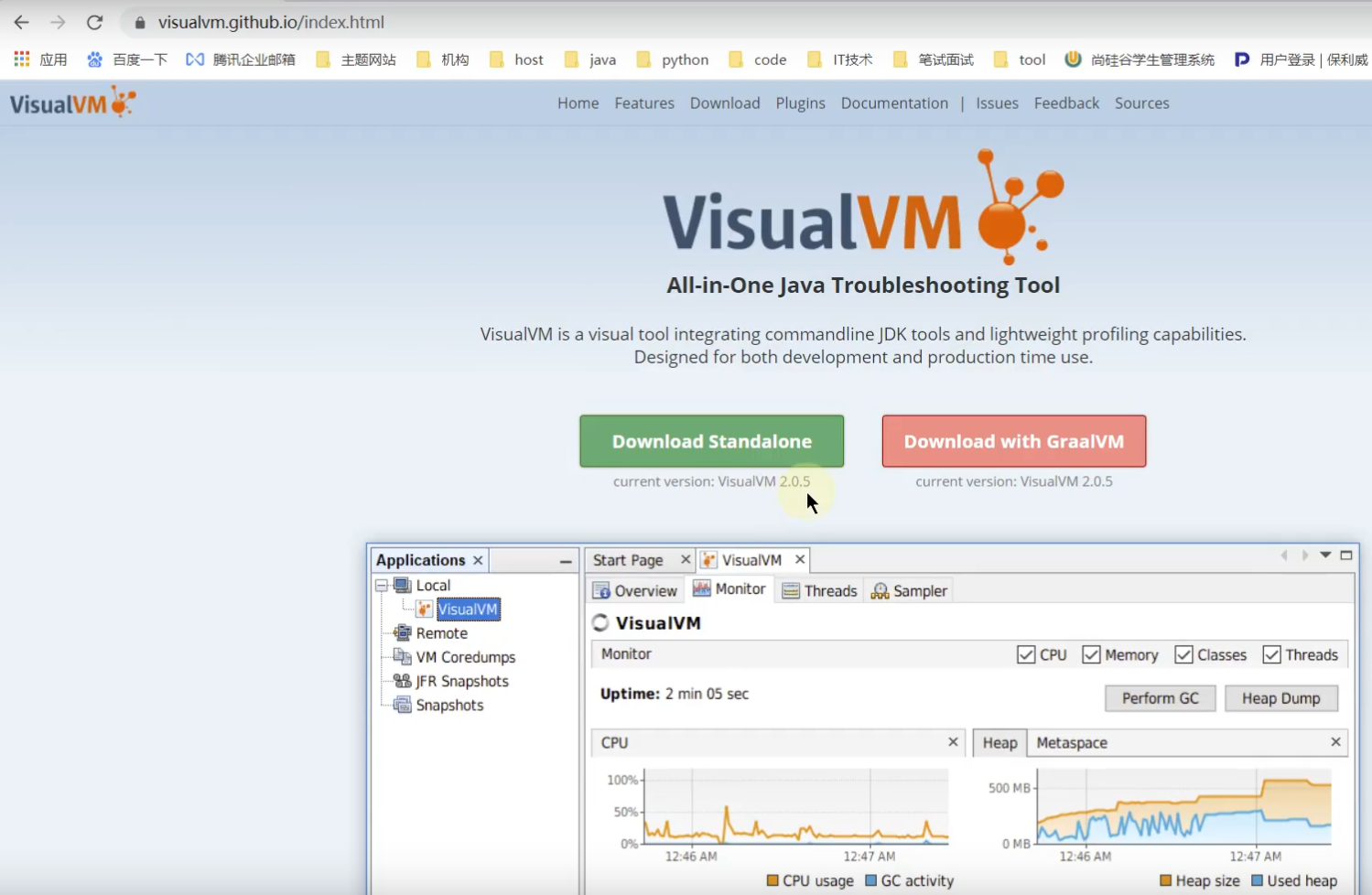Expand the 机构 bookmark folder

point(442,59)
